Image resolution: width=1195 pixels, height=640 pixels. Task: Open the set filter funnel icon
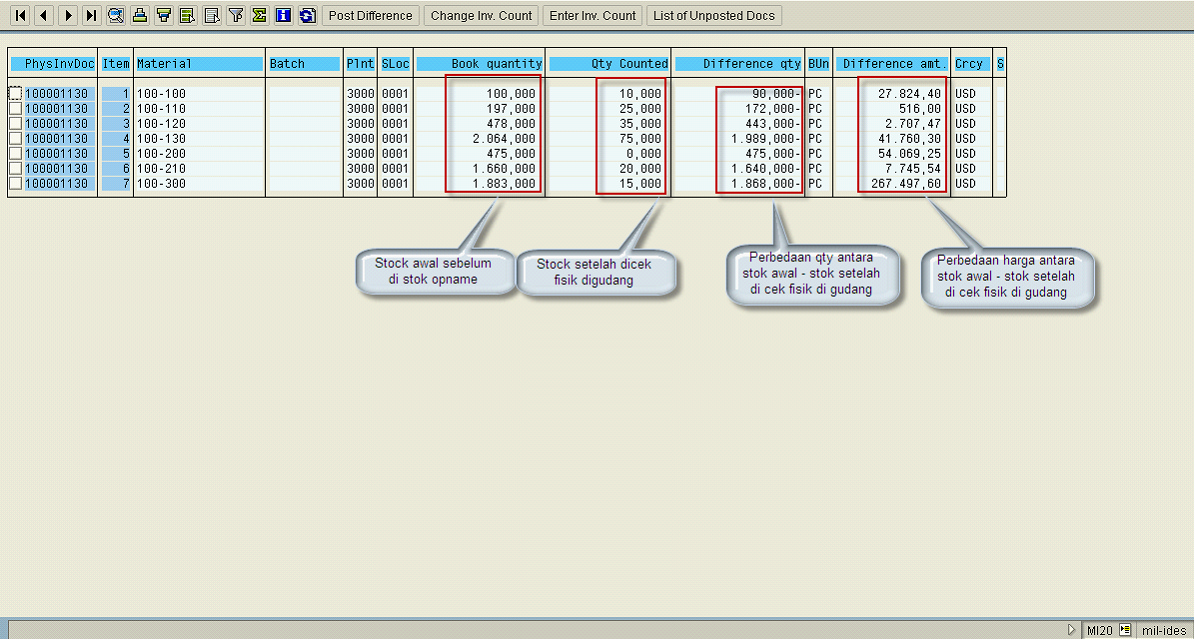[x=236, y=16]
